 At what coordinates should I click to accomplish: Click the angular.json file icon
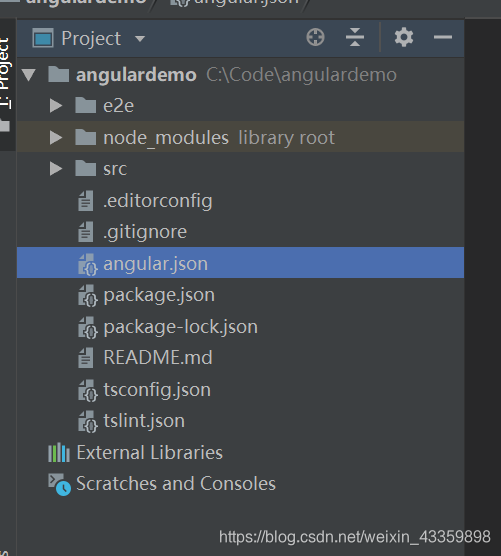[x=88, y=264]
